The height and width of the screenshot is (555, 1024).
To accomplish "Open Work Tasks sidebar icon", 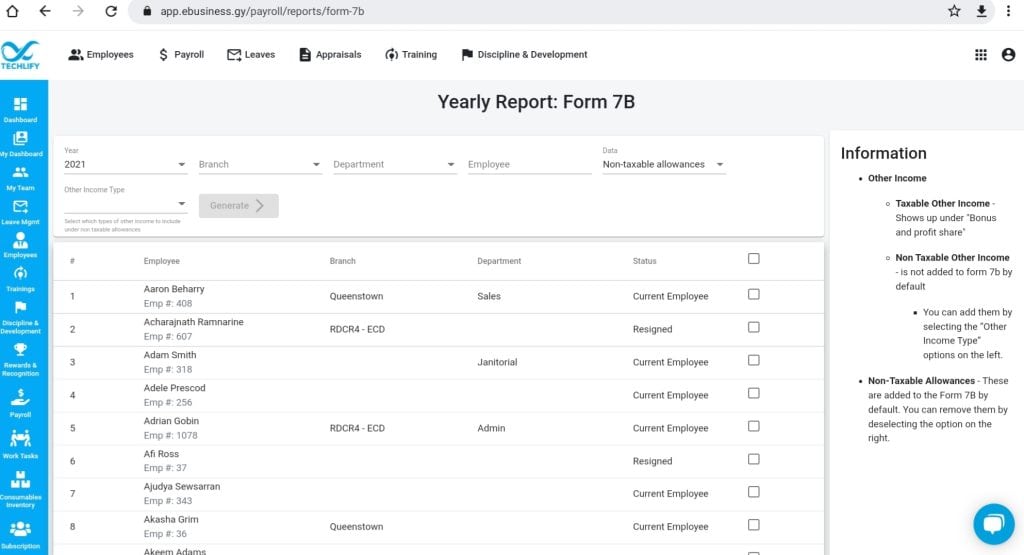I will coord(20,443).
